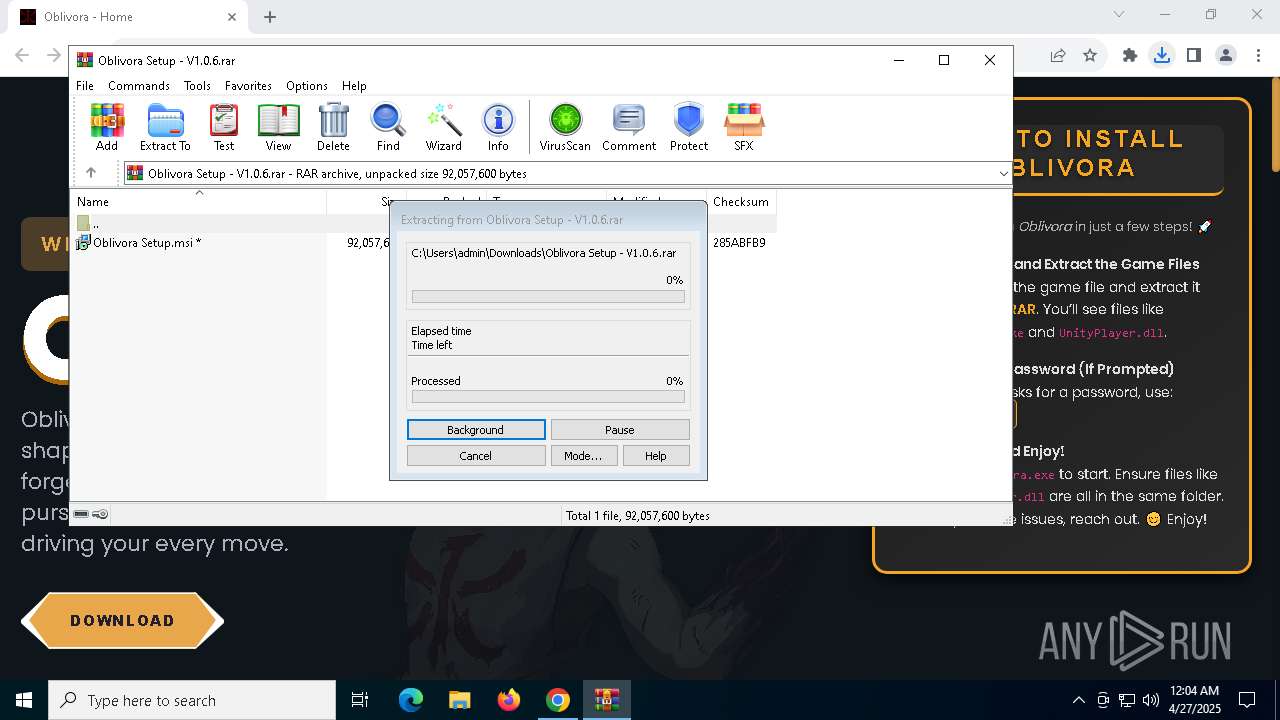Open the Favorites menu
This screenshot has width=1280, height=720.
click(248, 86)
